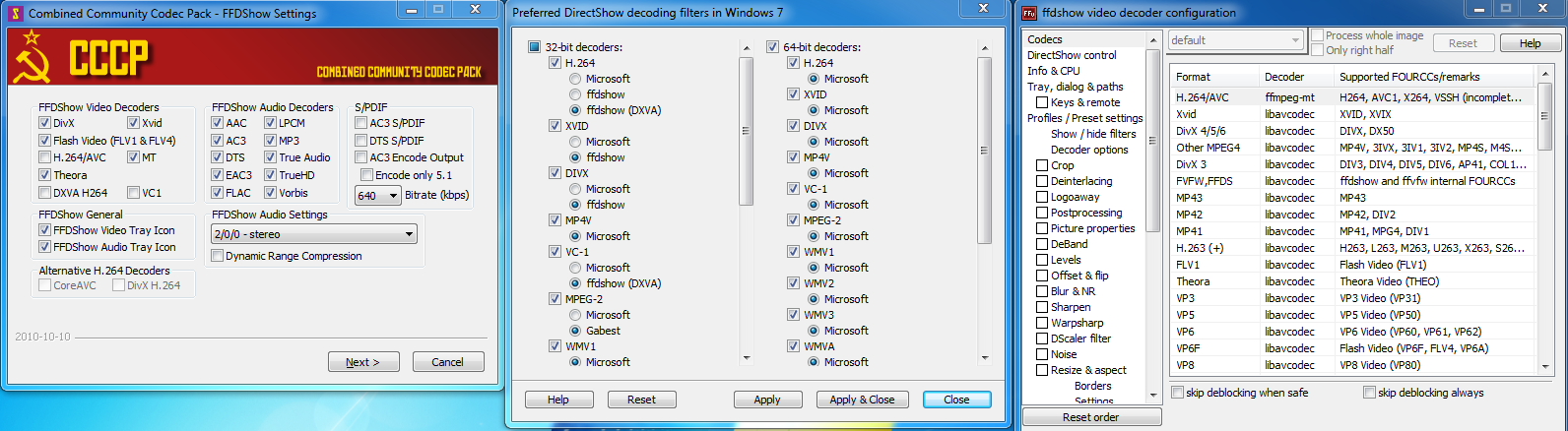Open the Info & CPU page
Image resolution: width=1568 pixels, height=431 pixels.
pyautogui.click(x=1053, y=71)
